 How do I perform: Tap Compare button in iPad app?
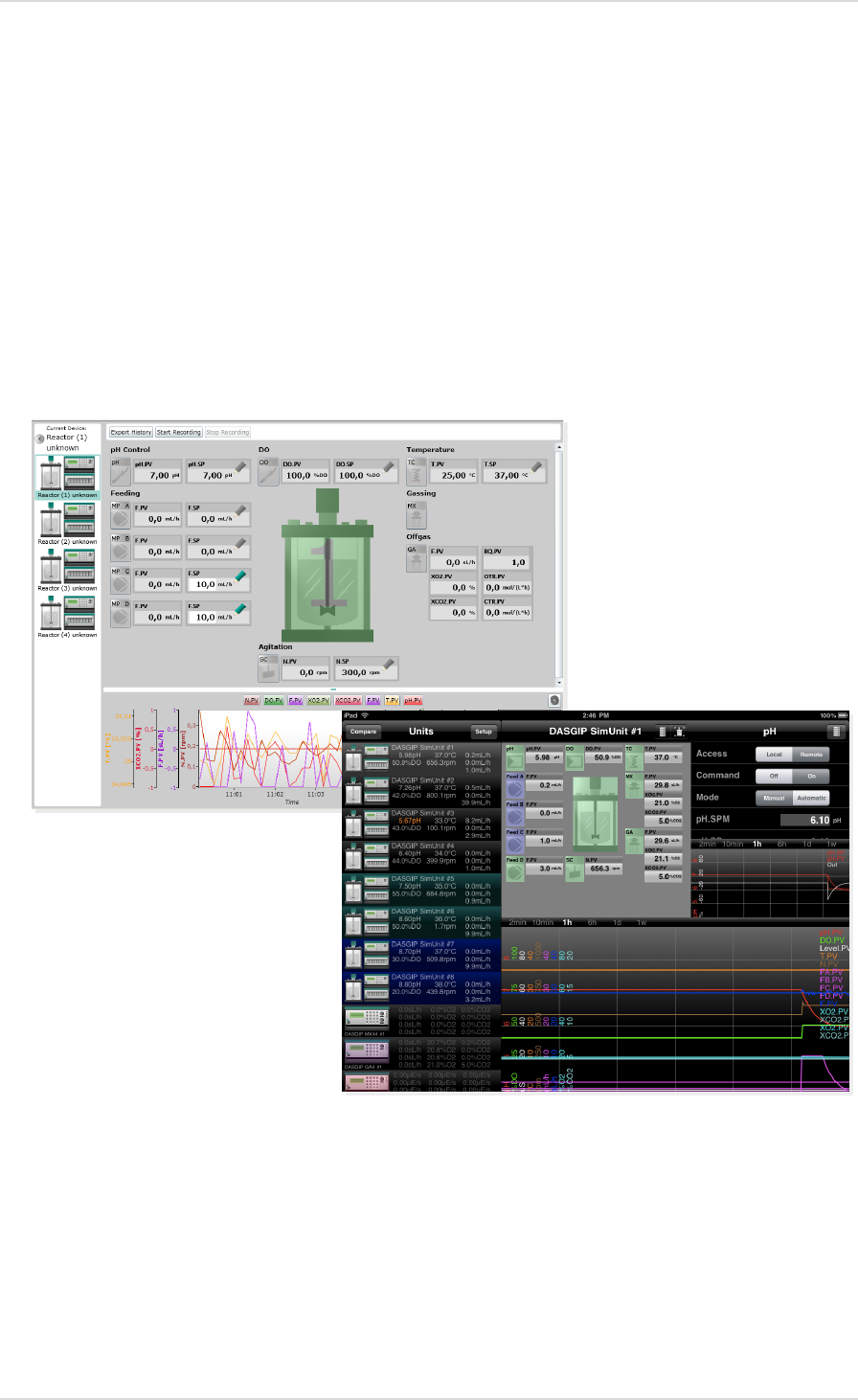[x=363, y=732]
